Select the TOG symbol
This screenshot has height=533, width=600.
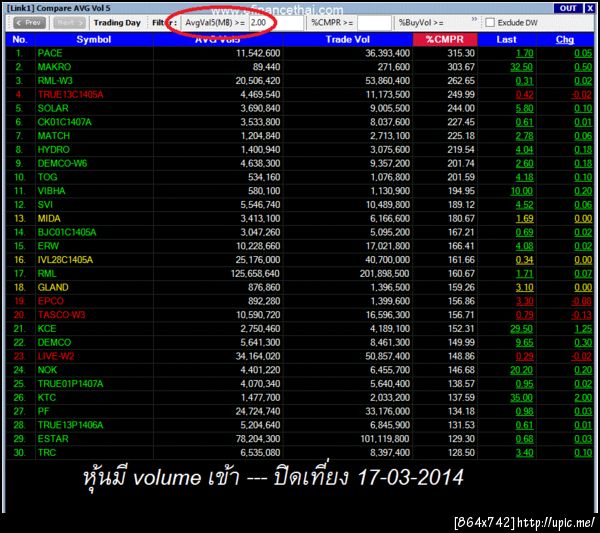(x=47, y=177)
